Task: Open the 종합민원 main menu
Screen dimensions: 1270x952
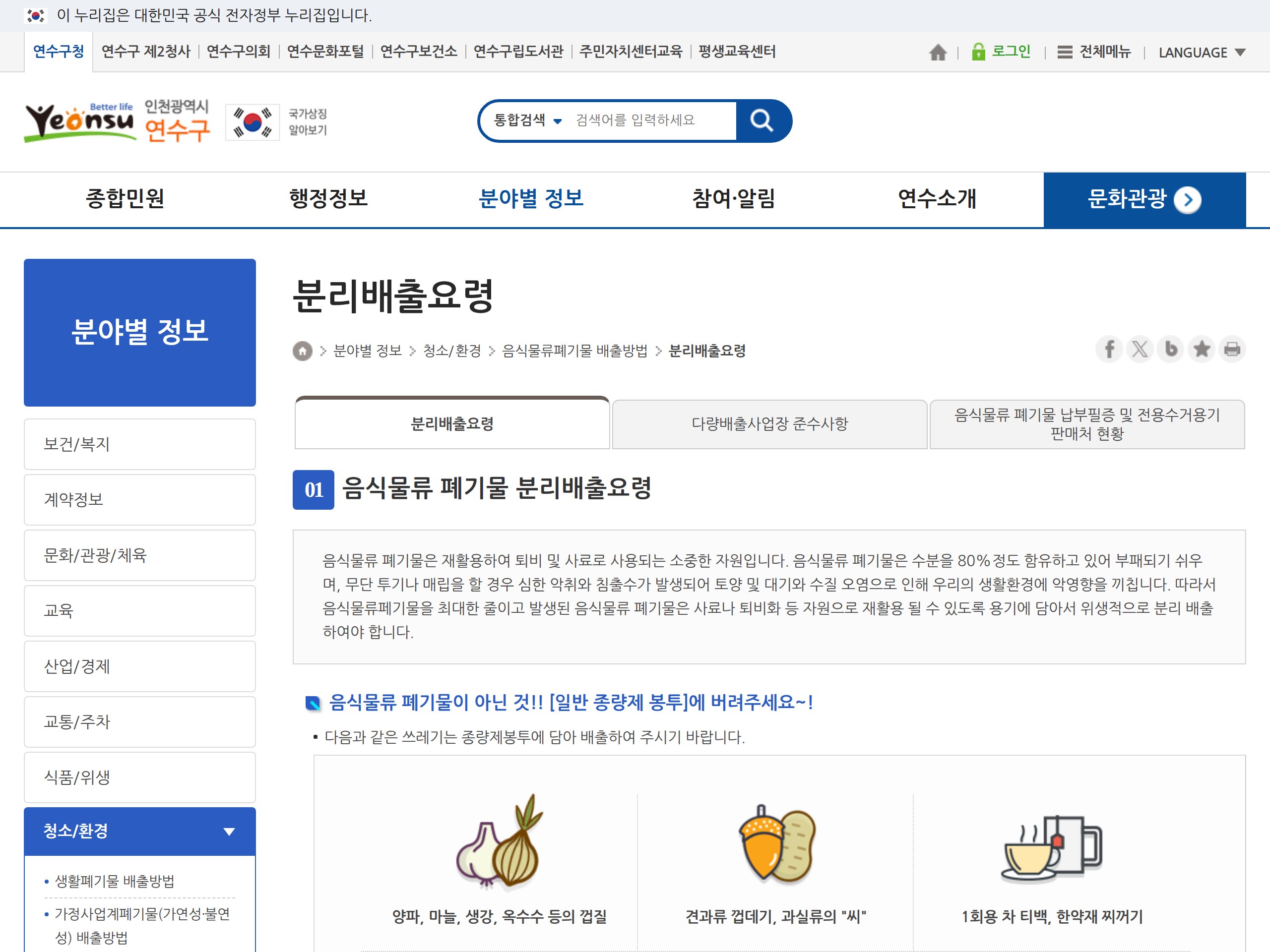Action: point(125,198)
